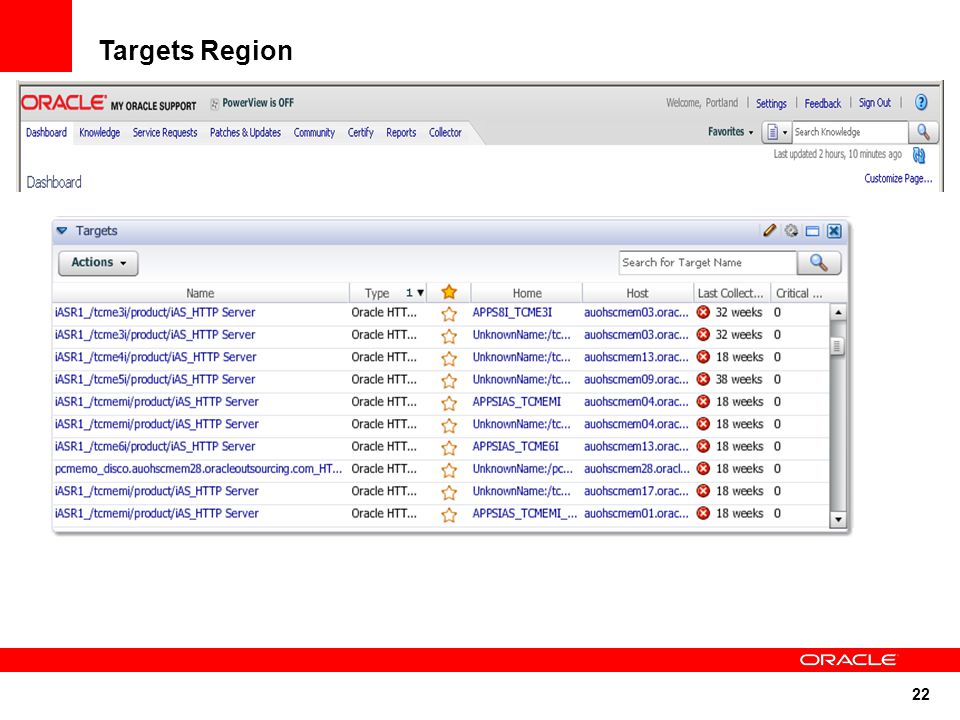The width and height of the screenshot is (960, 720).
Task: Click the Settings link
Action: coord(771,103)
